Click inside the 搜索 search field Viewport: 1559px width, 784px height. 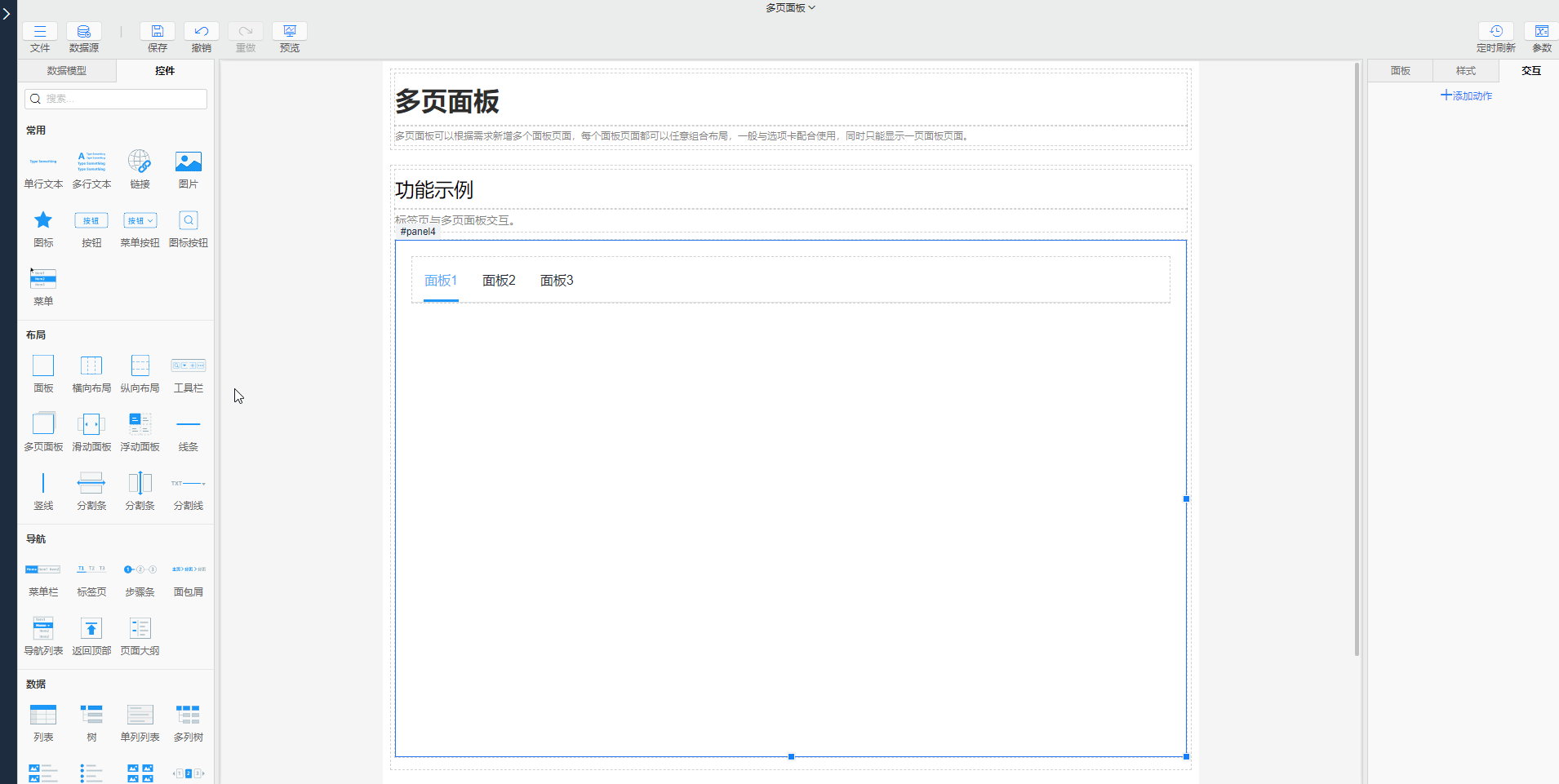pyautogui.click(x=114, y=98)
